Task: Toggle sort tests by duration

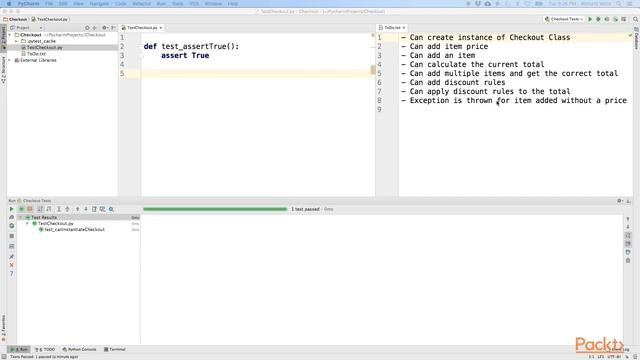Action: [x=49, y=209]
